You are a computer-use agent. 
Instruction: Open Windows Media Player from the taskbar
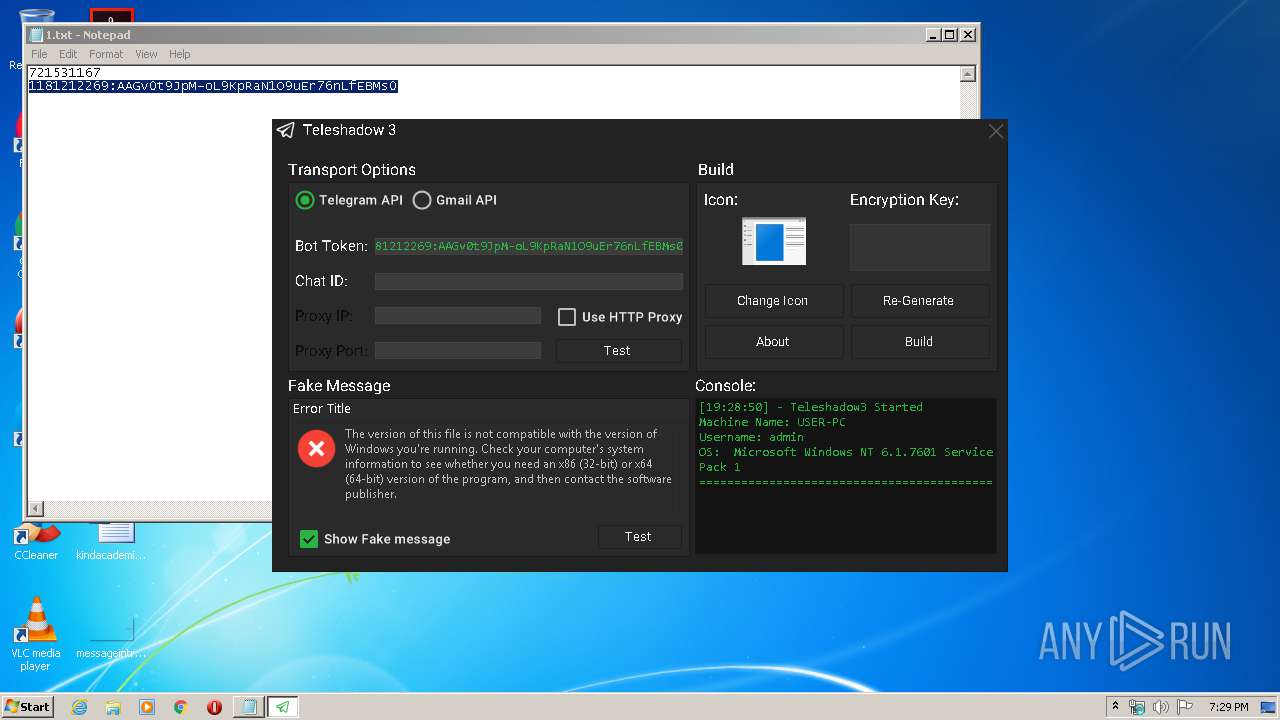pyautogui.click(x=147, y=707)
